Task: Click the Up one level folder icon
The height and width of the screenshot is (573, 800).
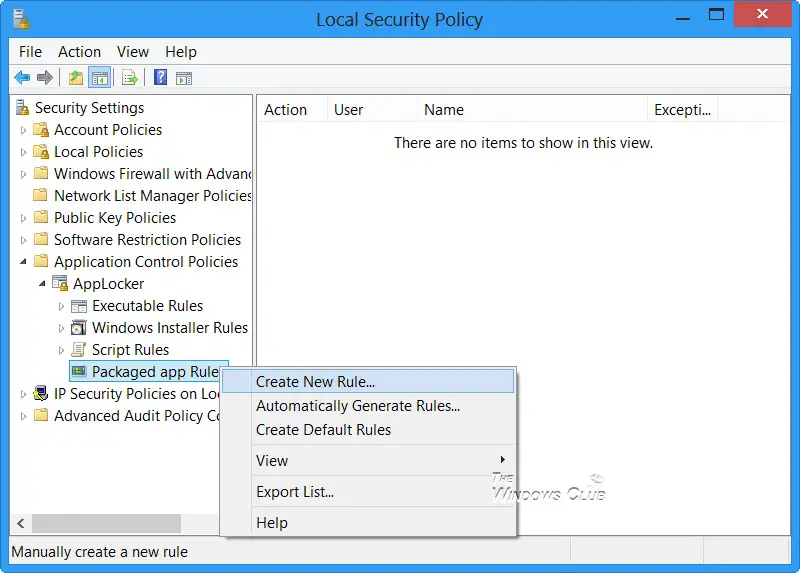Action: [76, 78]
